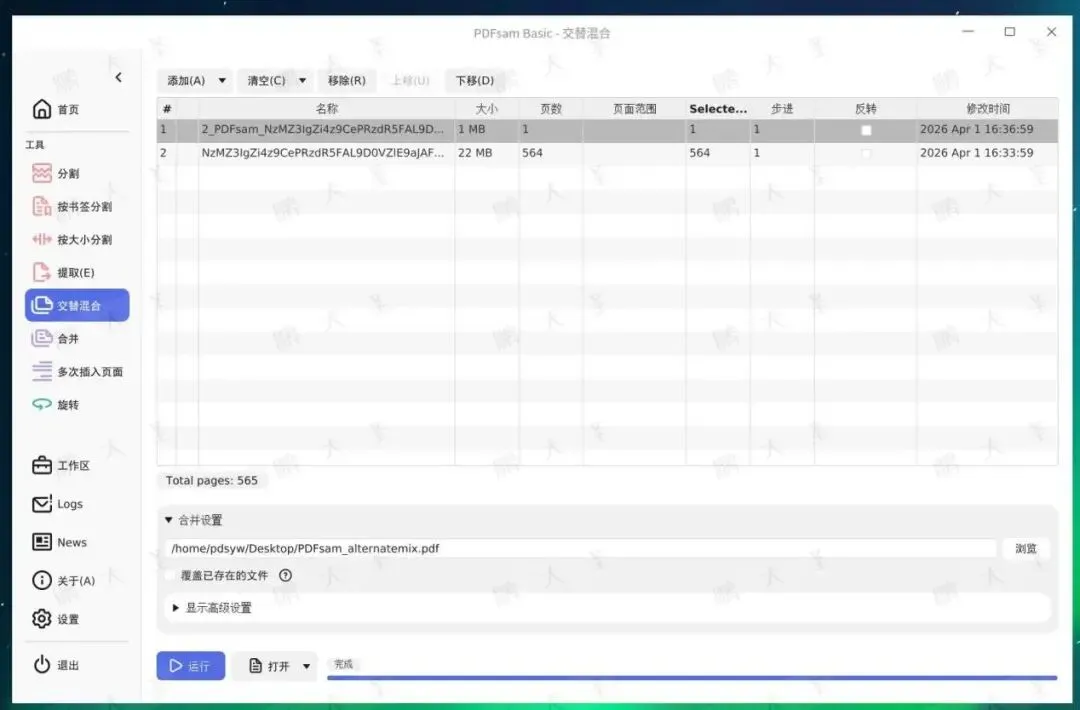Viewport: 1080px width, 710px height.
Task: Click the completed progress bar
Action: click(692, 678)
